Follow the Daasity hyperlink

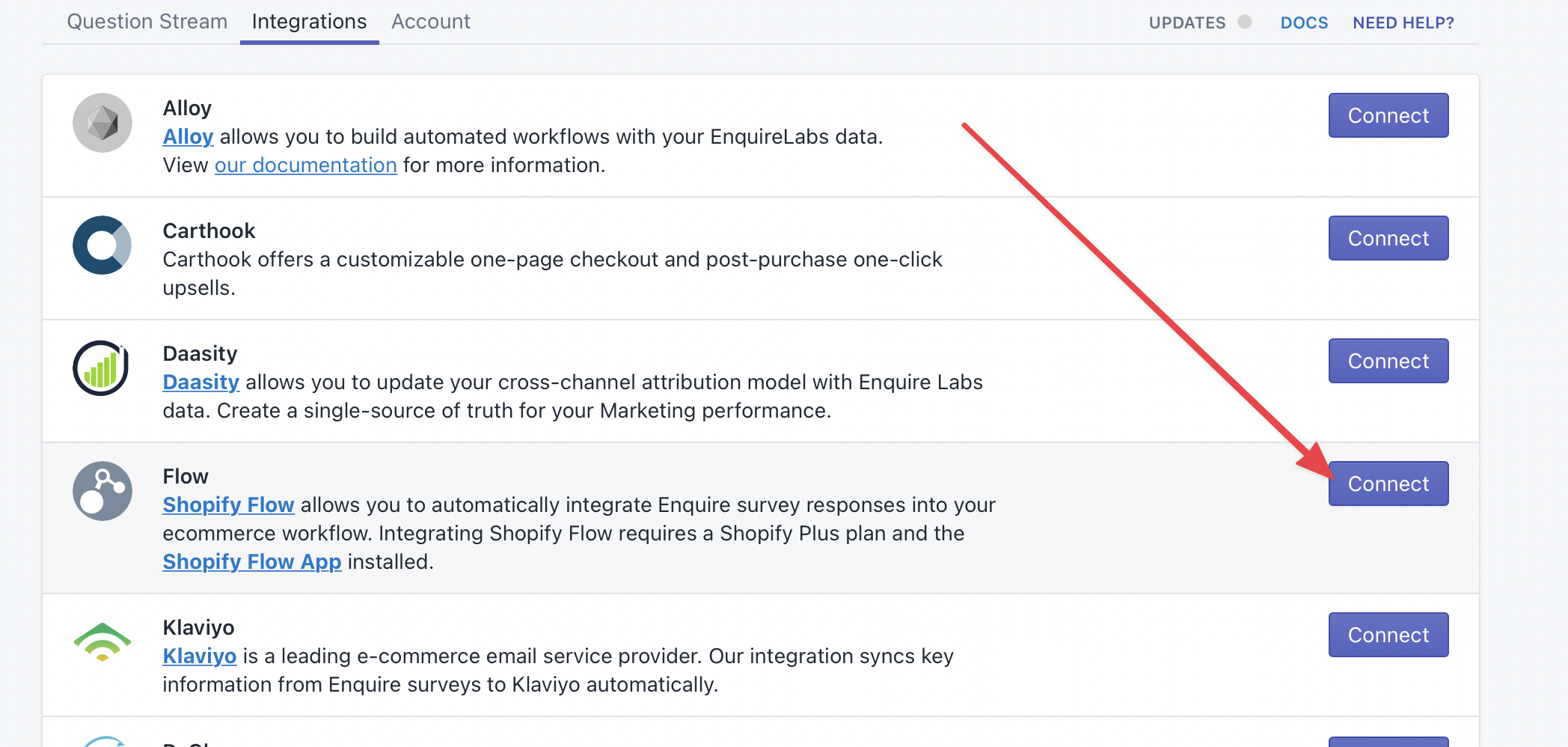(x=200, y=382)
